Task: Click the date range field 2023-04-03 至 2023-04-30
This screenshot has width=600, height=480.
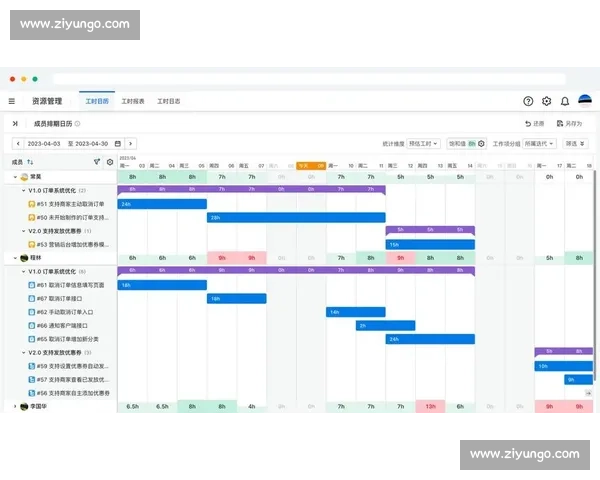Action: [68, 144]
